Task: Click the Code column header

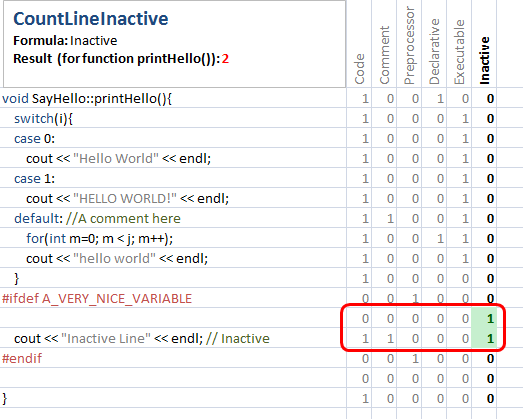Action: [x=360, y=69]
